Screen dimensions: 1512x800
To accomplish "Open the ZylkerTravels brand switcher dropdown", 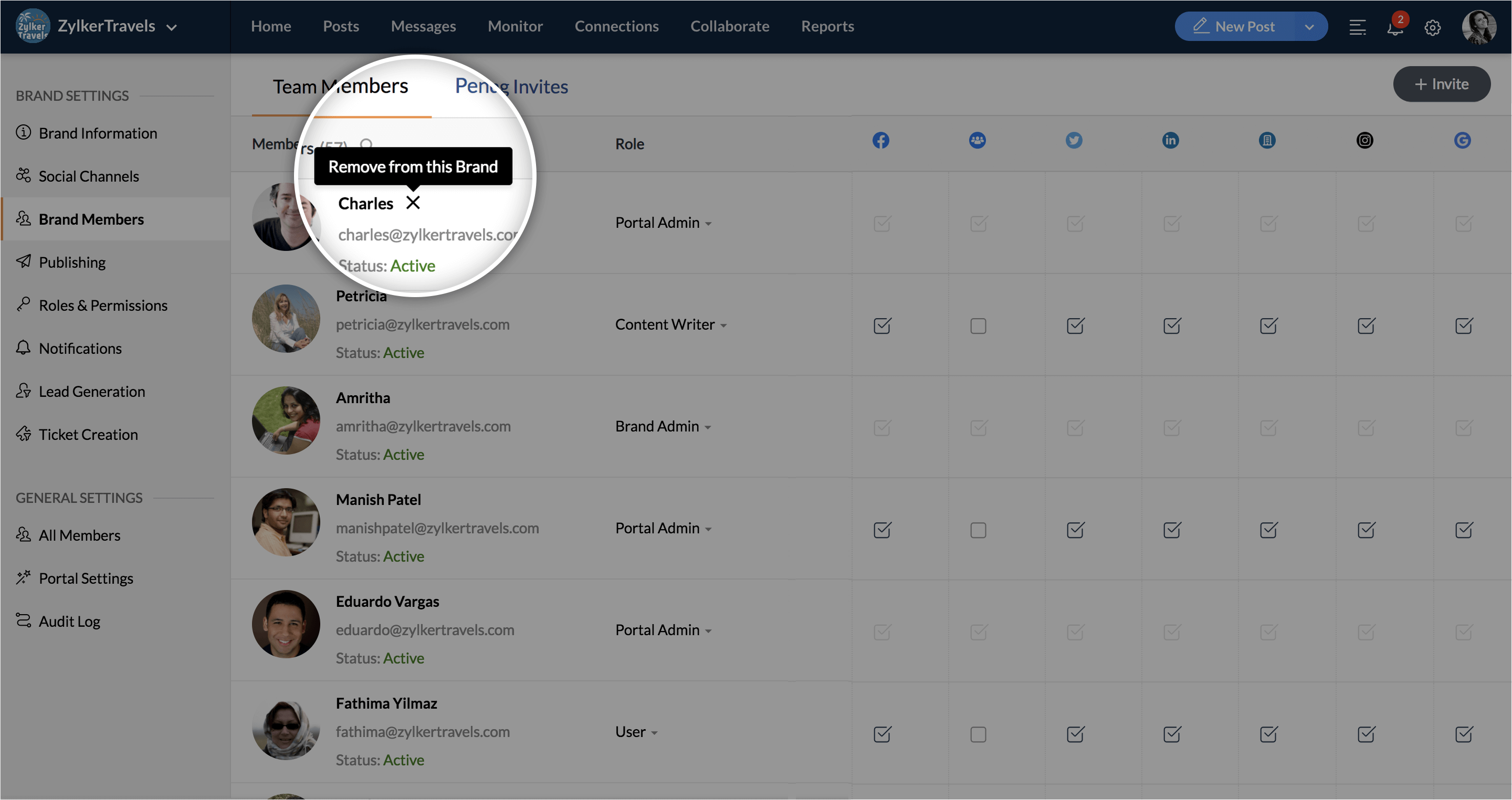I will pyautogui.click(x=172, y=27).
